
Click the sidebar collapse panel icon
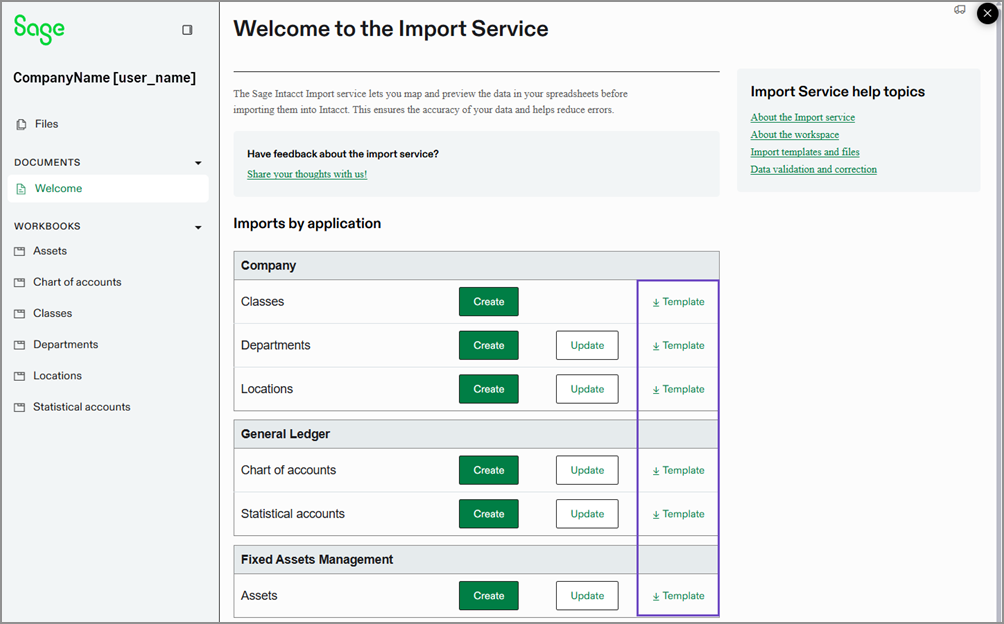point(186,30)
